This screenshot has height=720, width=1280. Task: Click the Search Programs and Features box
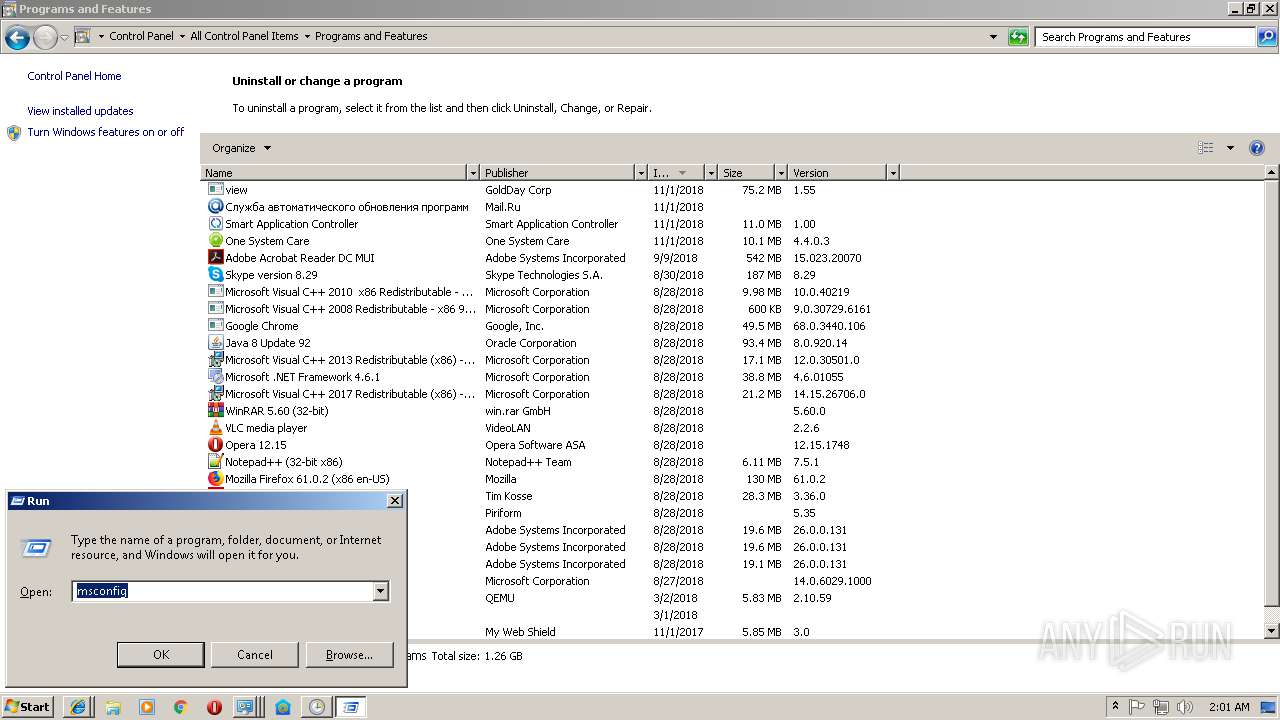coord(1145,37)
